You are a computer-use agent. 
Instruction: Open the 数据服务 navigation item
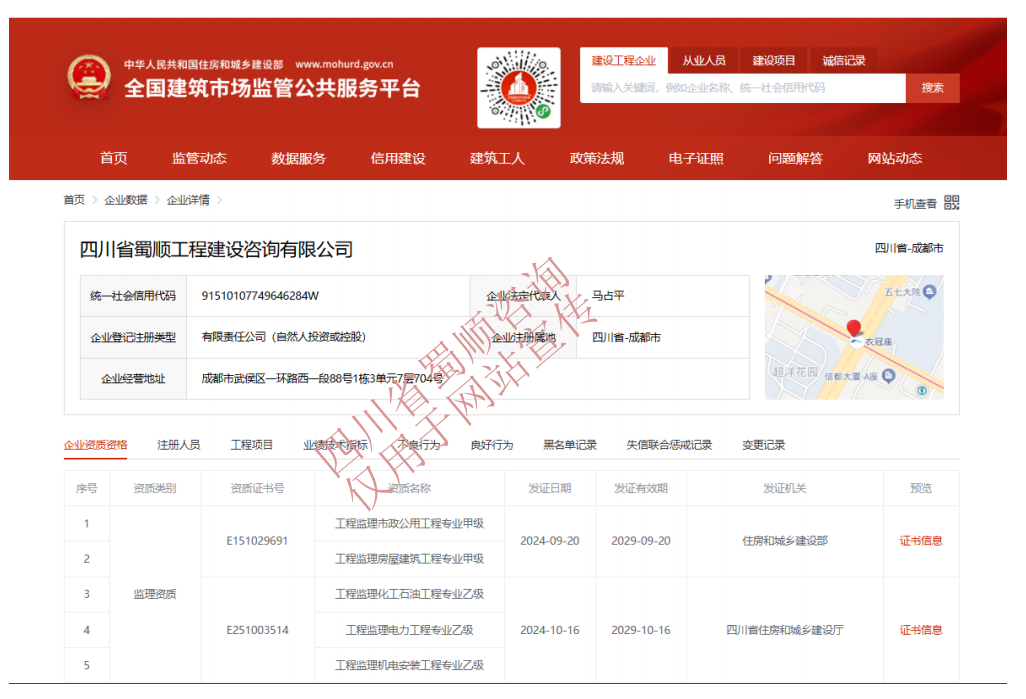(298, 158)
